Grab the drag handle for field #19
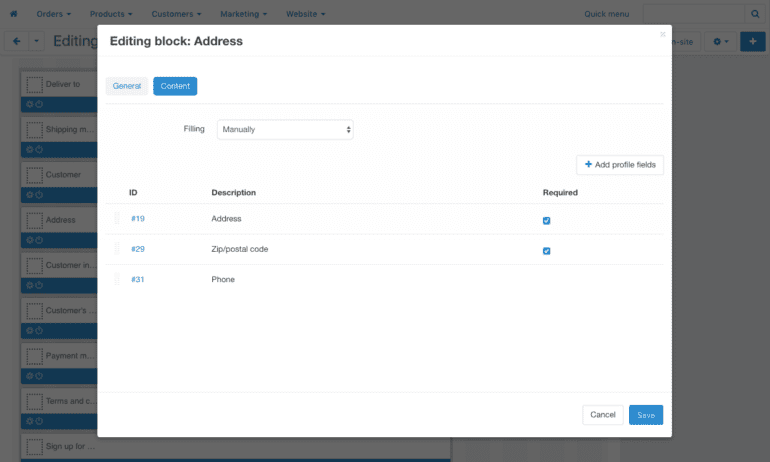This screenshot has height=462, width=770. 117,218
